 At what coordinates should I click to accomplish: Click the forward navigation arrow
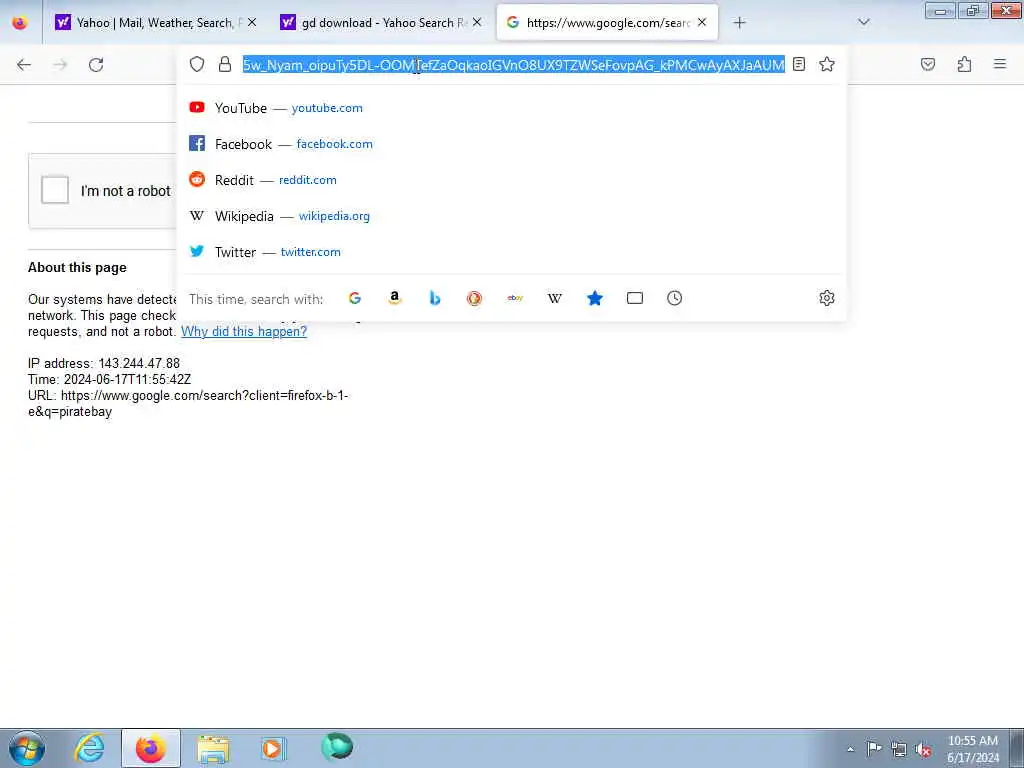60,65
